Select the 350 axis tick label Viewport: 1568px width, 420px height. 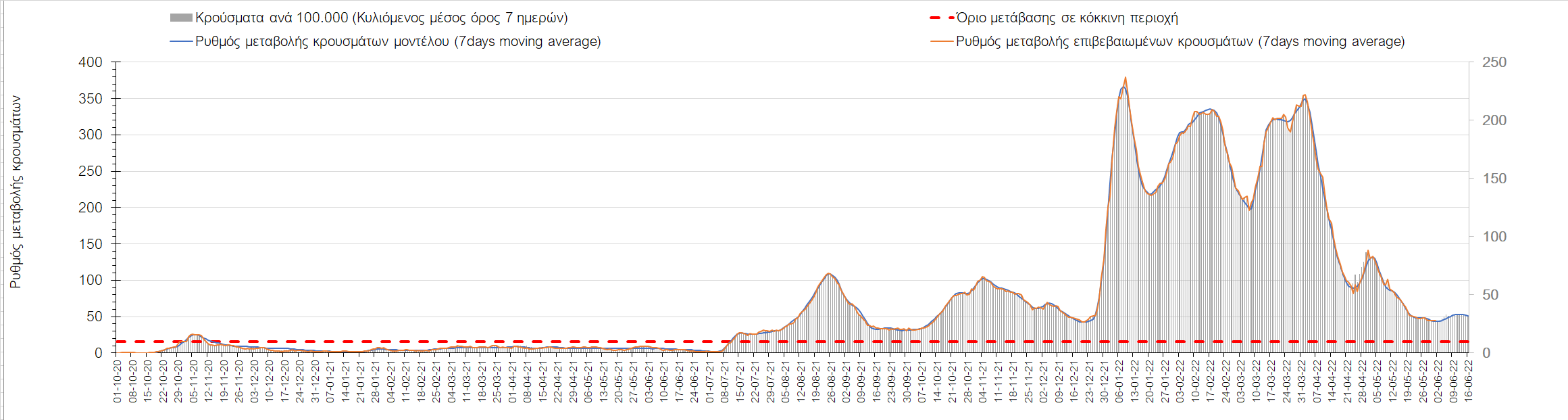91,99
